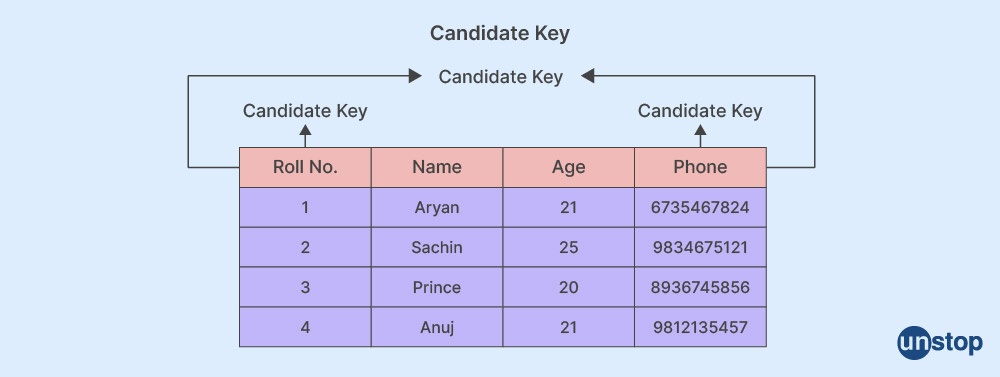Click the roll number 3 cell
The image size is (1000, 377).
(x=305, y=287)
